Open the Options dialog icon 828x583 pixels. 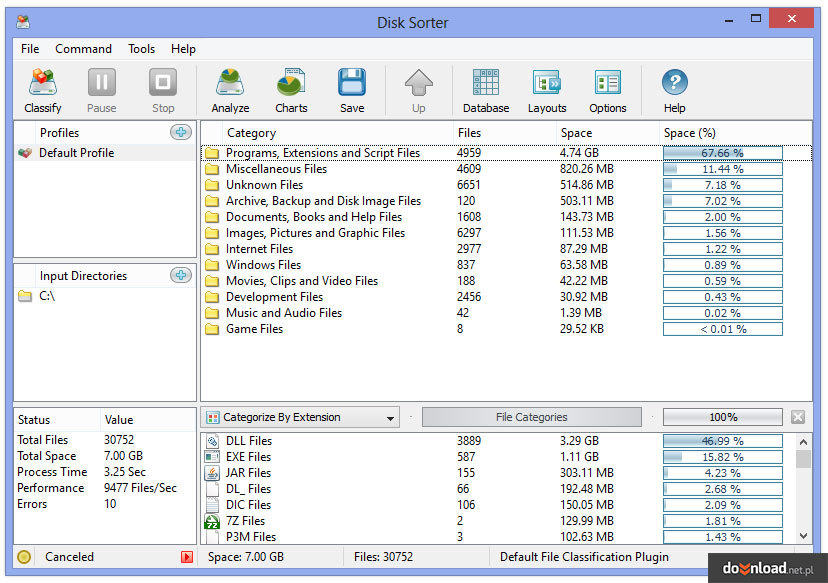coord(608,83)
